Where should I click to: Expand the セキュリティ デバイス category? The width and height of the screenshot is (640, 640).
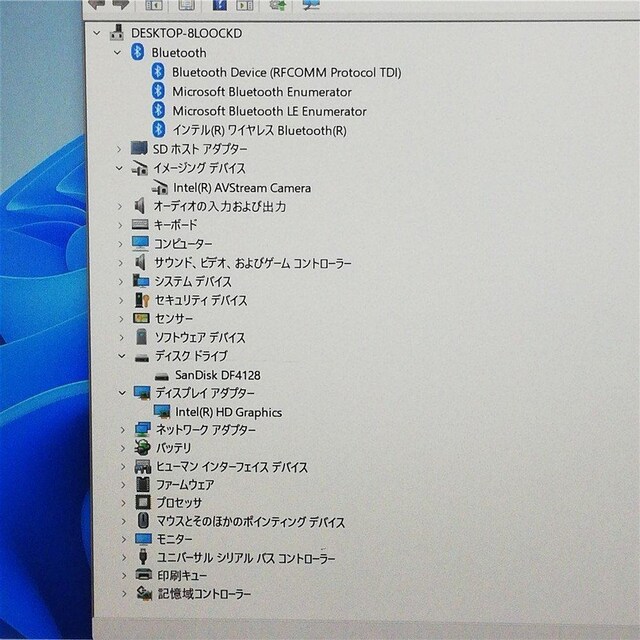(x=121, y=300)
